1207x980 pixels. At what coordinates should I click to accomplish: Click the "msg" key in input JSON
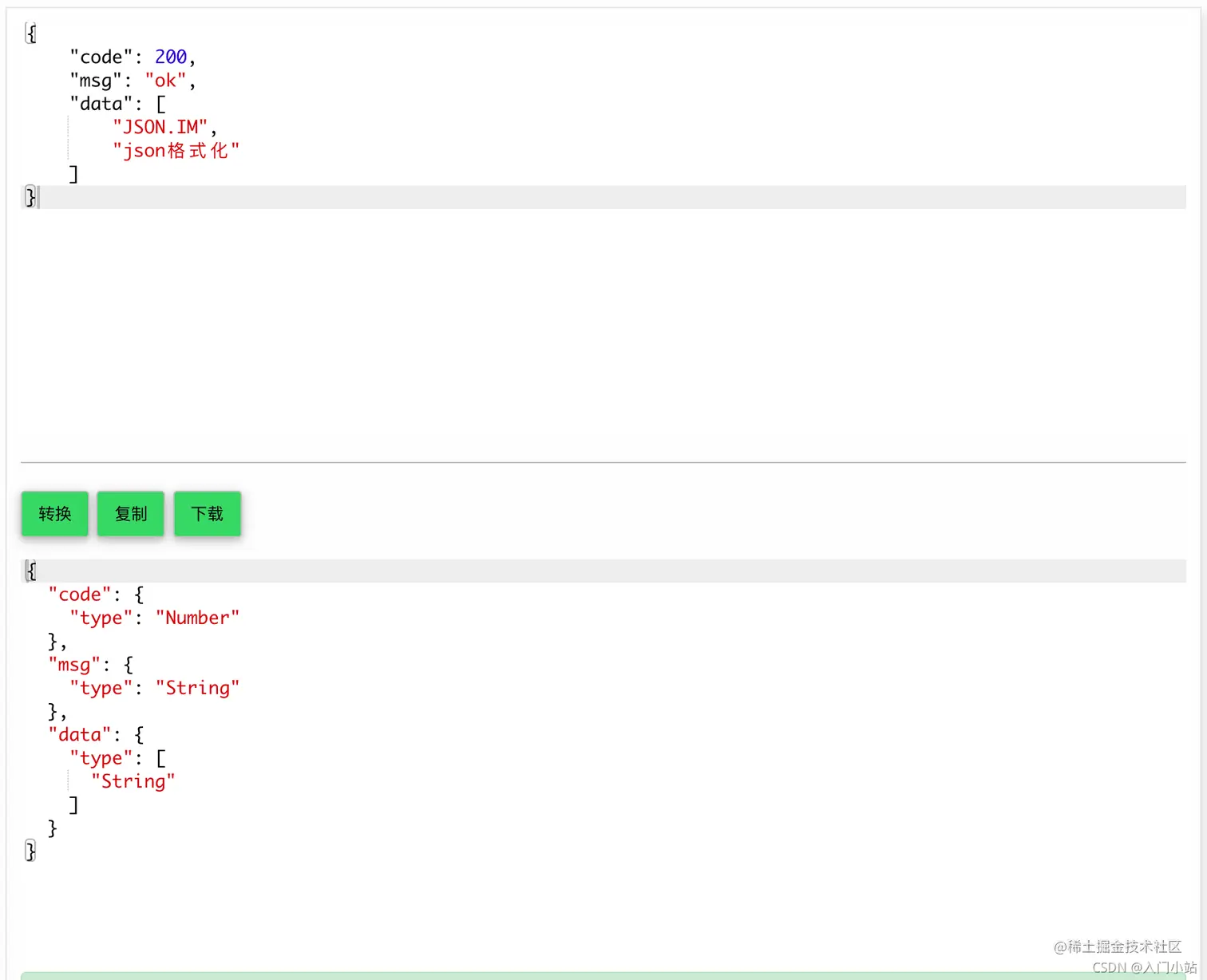click(x=96, y=81)
